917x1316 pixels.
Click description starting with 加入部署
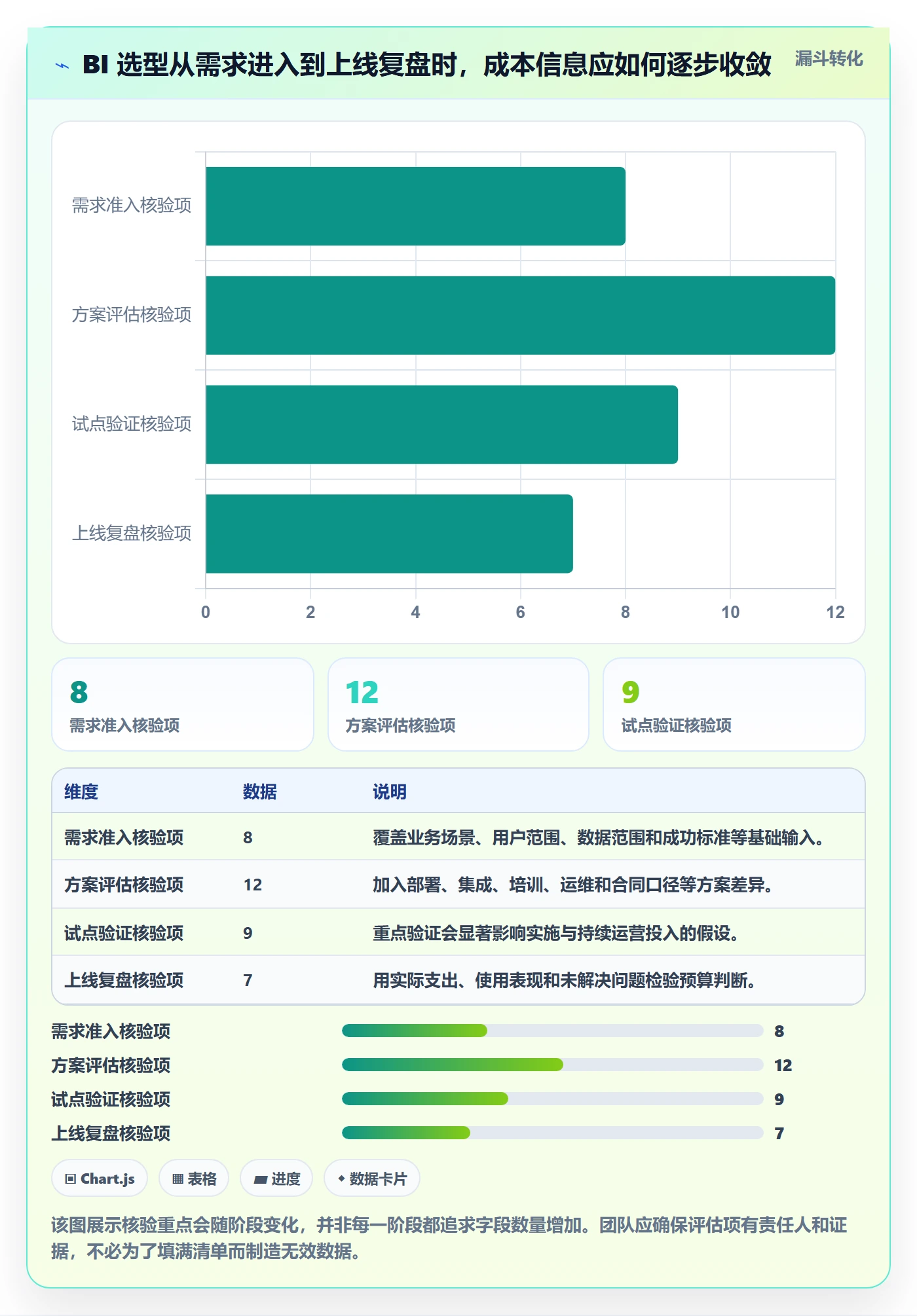(573, 885)
